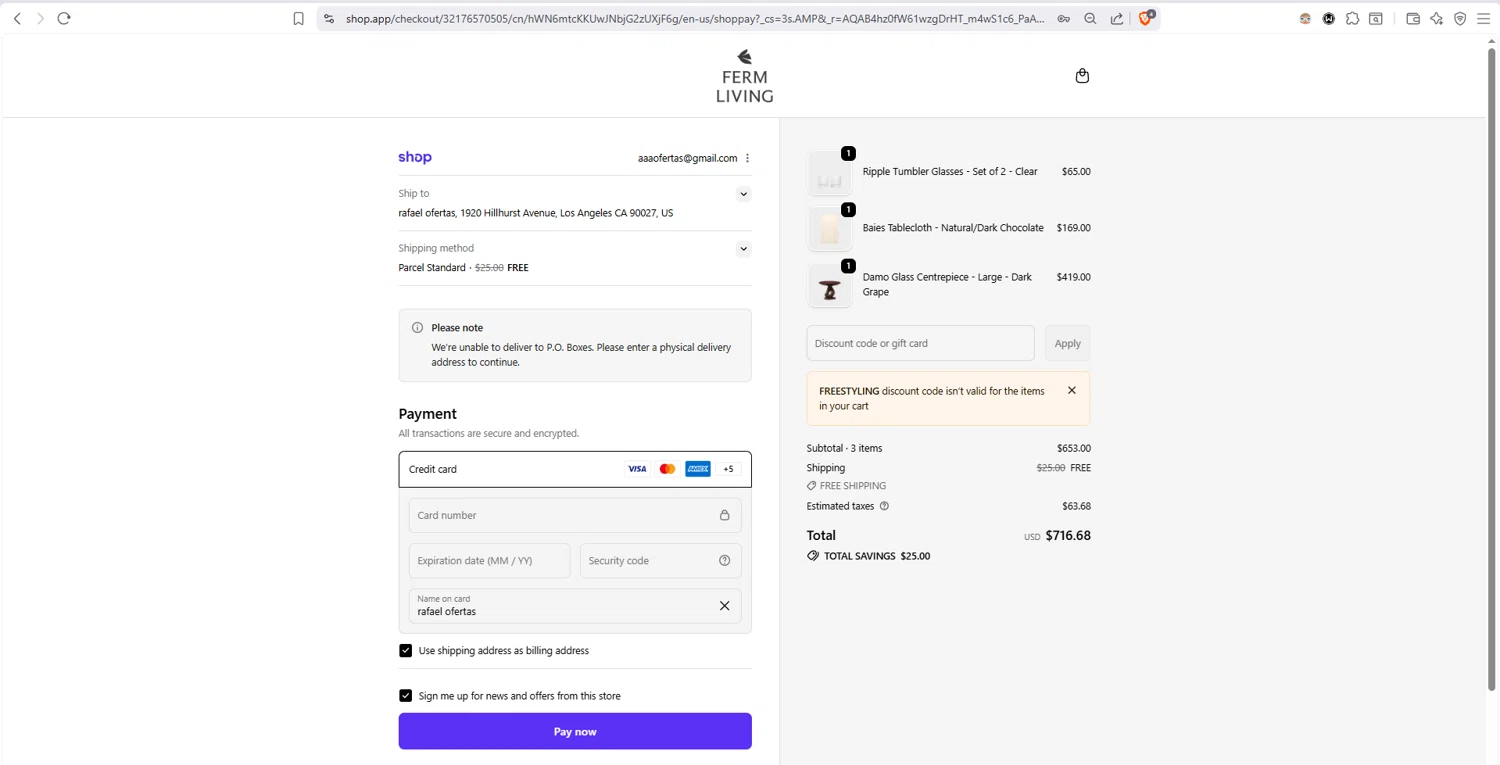
Task: Click the Estimated taxes $63.68 value
Action: click(x=1076, y=506)
